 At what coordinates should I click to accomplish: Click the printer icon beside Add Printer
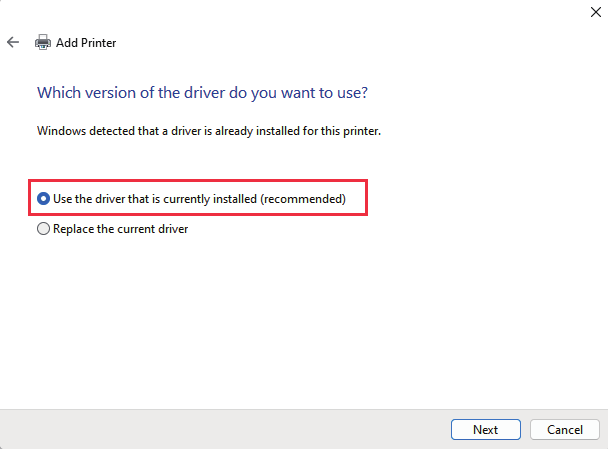click(x=43, y=43)
